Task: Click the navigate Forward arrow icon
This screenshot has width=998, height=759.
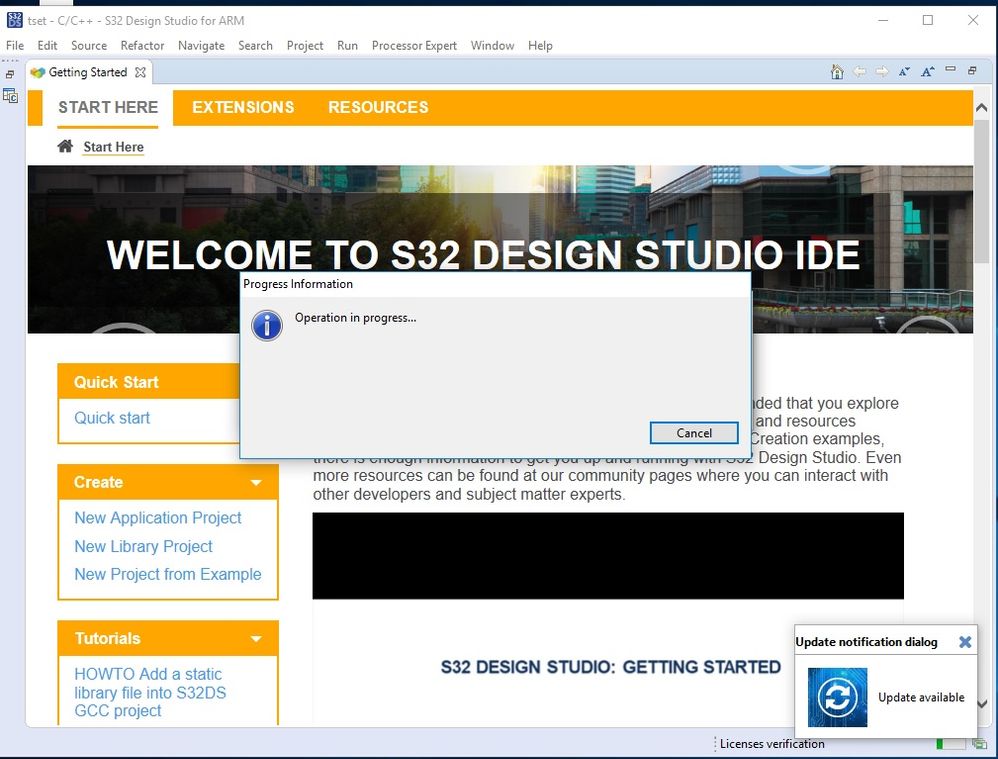Action: click(x=882, y=72)
